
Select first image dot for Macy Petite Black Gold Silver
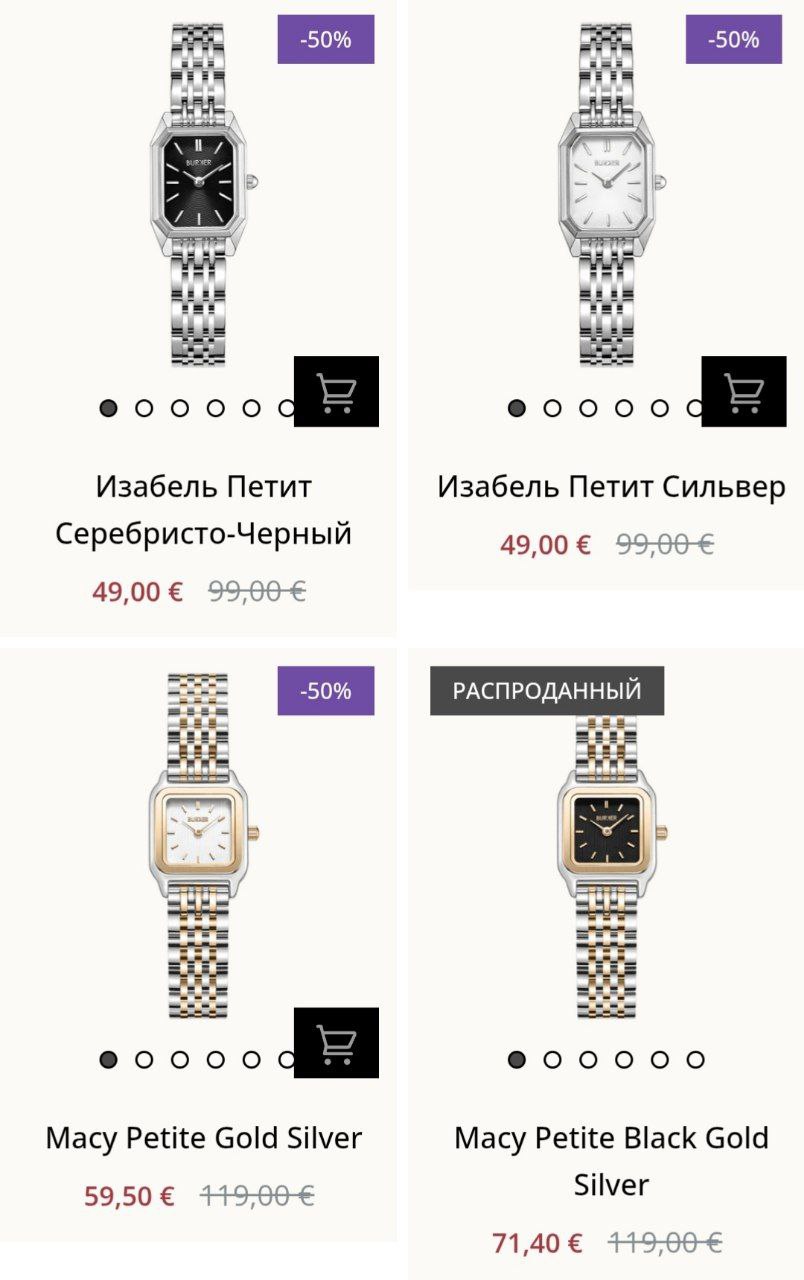[517, 1060]
